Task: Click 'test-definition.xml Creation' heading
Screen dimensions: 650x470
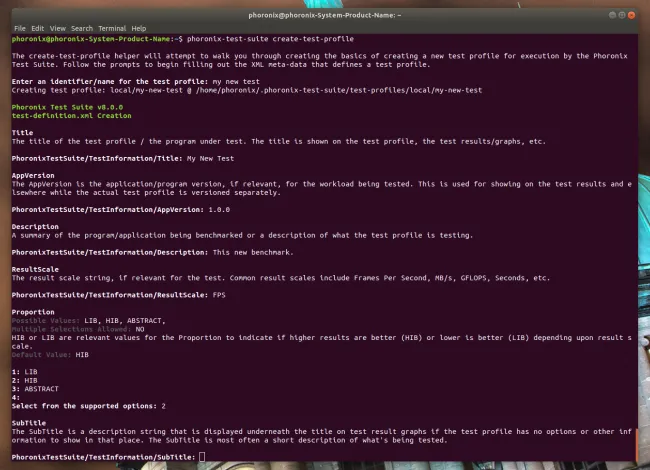Action: point(71,116)
